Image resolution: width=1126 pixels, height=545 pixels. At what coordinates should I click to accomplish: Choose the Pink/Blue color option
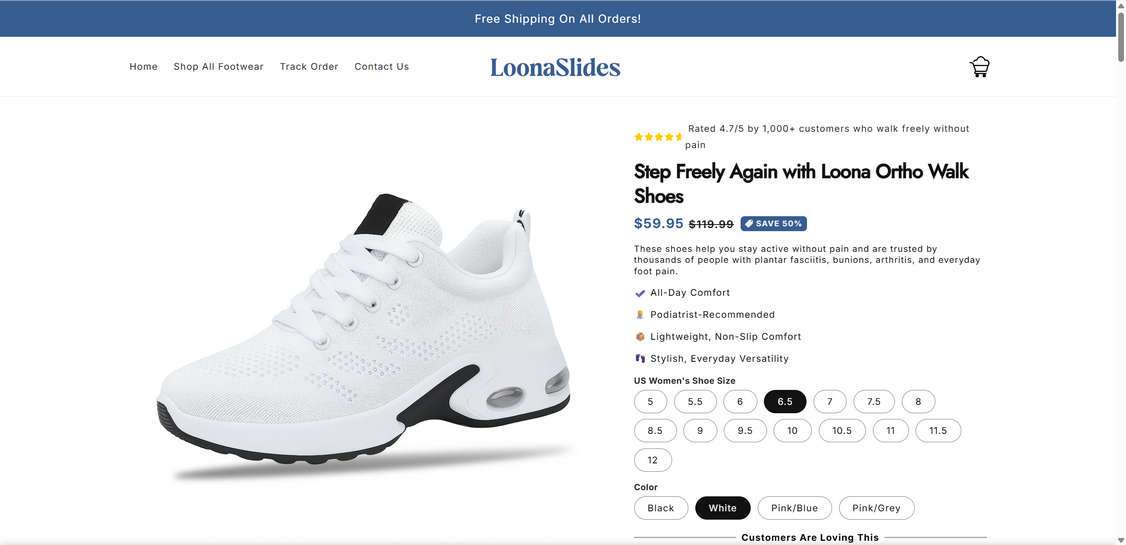[x=794, y=508]
